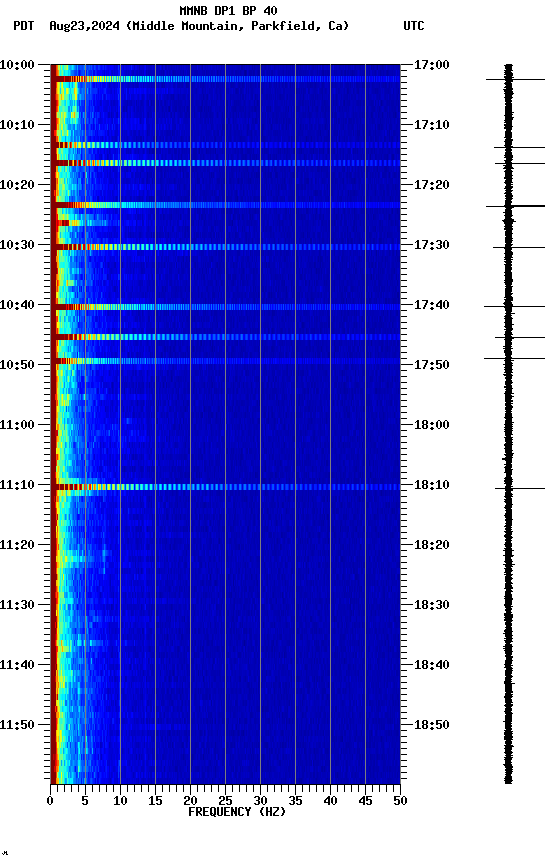
Task: Click the 0 Hz frequency tick label
Action: point(51,801)
